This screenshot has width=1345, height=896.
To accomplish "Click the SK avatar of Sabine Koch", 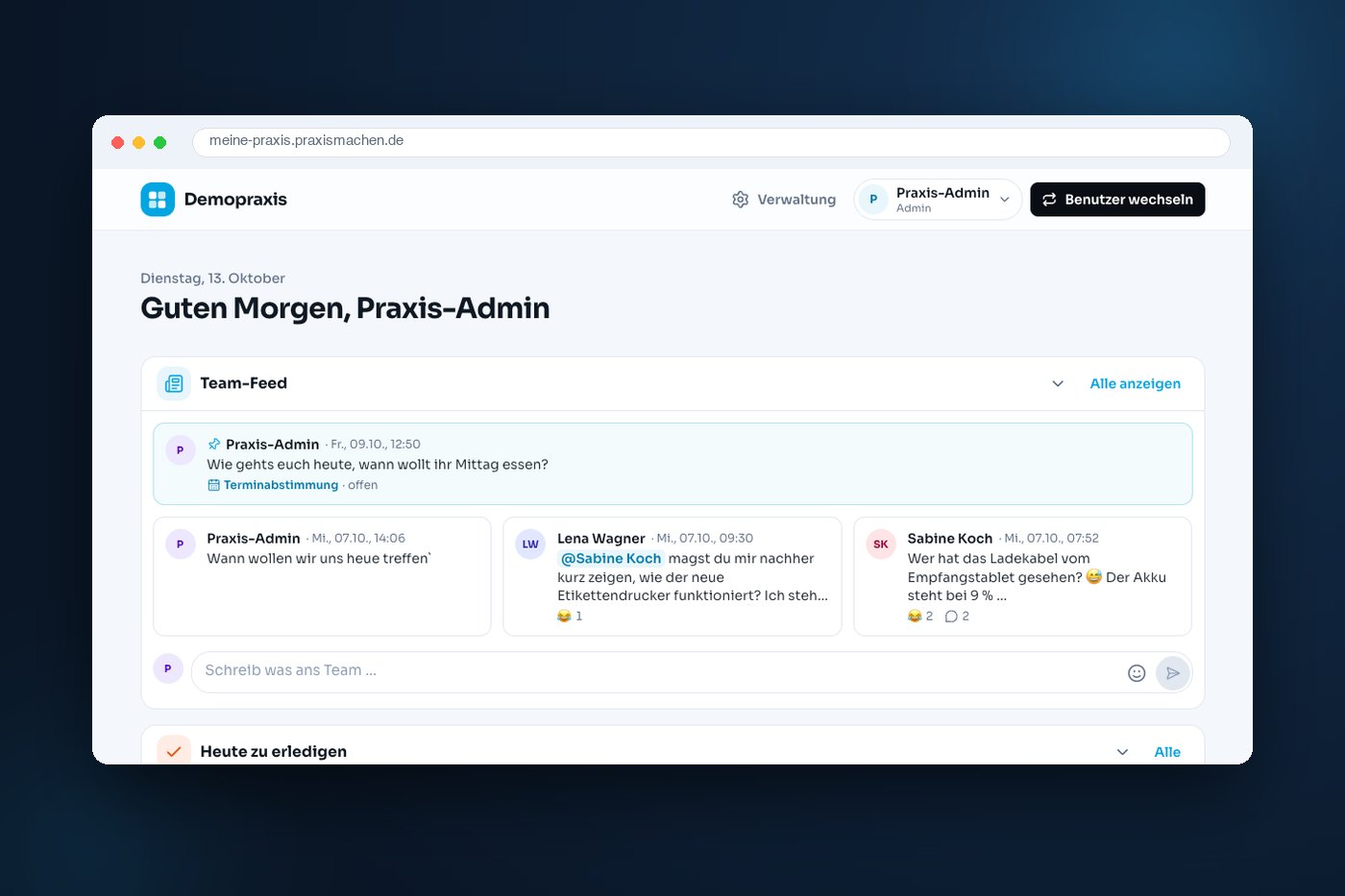I will 881,545.
